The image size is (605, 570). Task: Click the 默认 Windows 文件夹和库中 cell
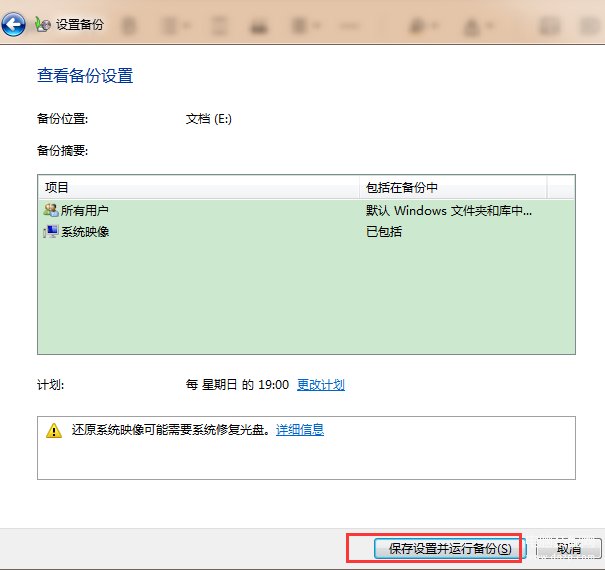449,210
